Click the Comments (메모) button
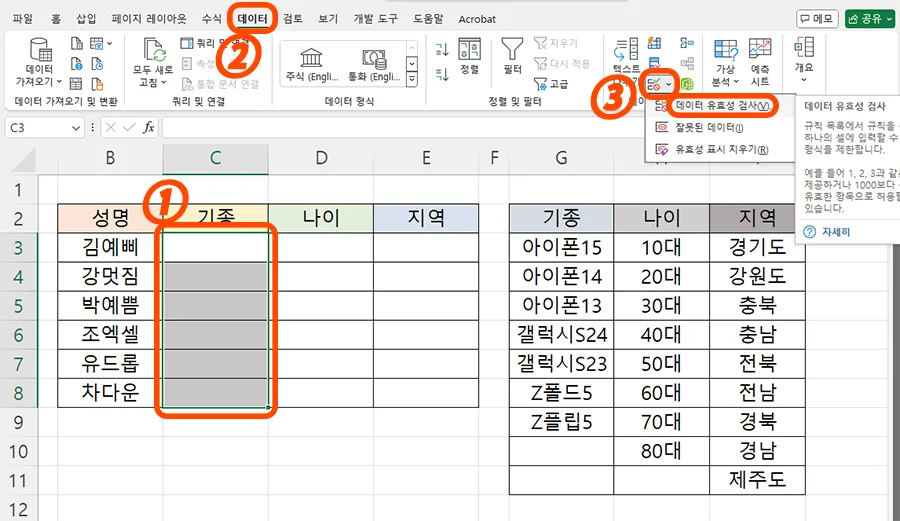Image resolution: width=900 pixels, height=521 pixels. [817, 19]
